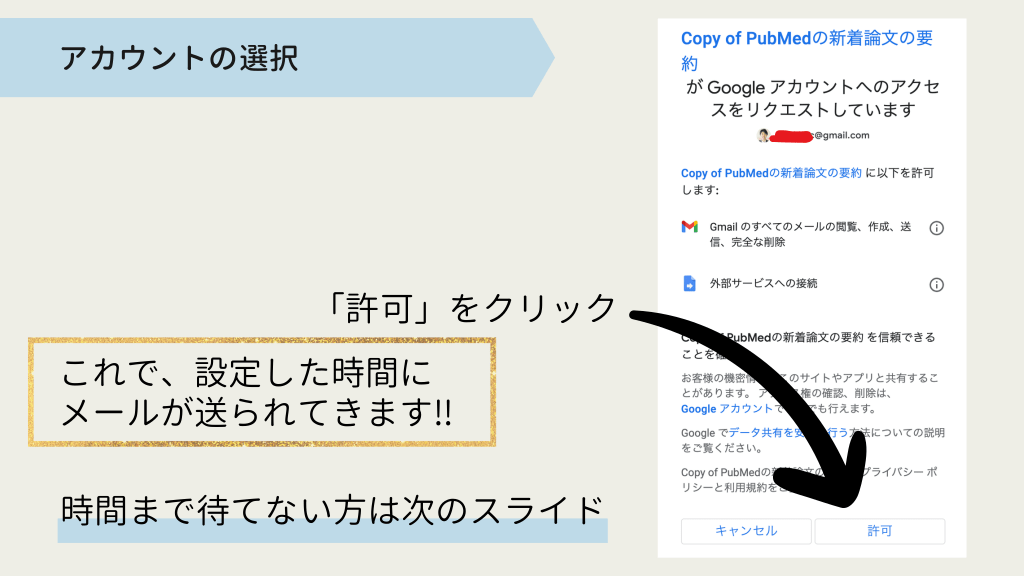This screenshot has height=576, width=1024.
Task: Click the blue external service connection icon
Action: [690, 284]
